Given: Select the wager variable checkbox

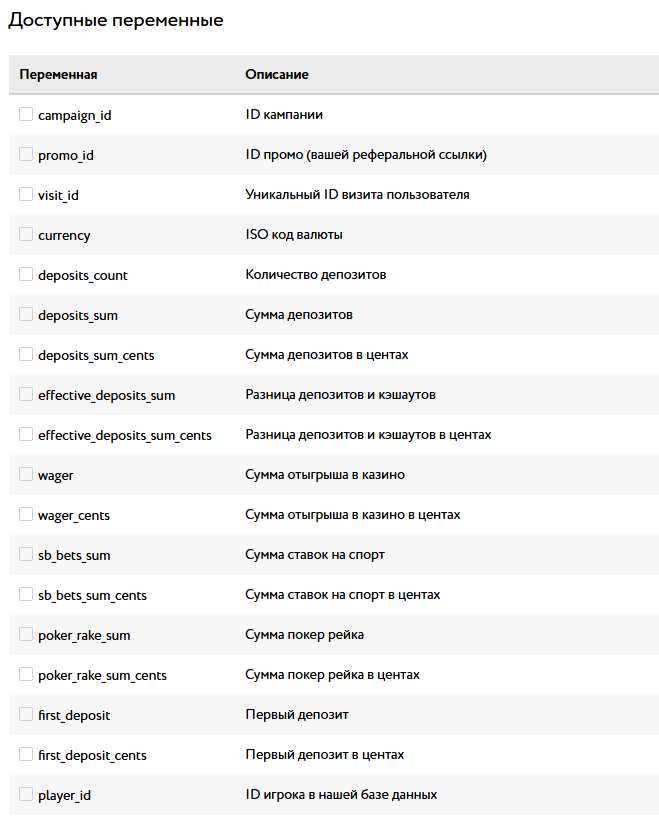Looking at the screenshot, I should click(x=26, y=474).
